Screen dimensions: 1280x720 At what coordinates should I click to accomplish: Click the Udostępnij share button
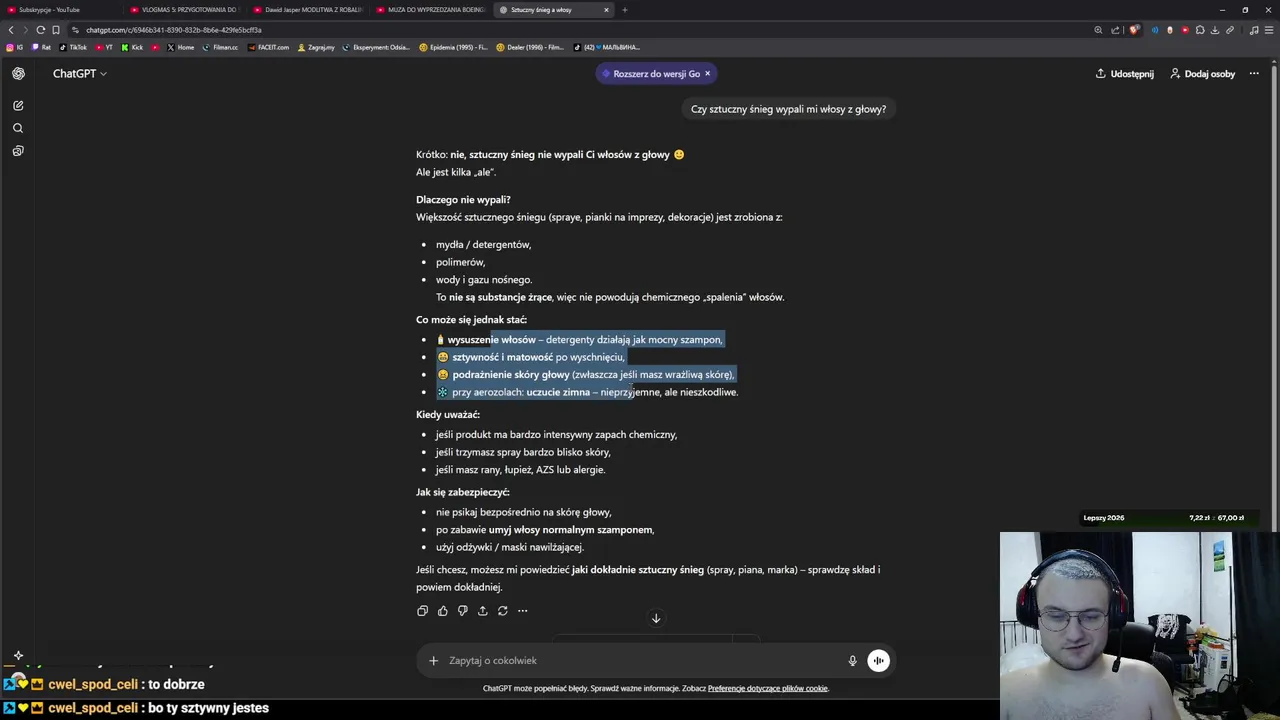click(1124, 73)
